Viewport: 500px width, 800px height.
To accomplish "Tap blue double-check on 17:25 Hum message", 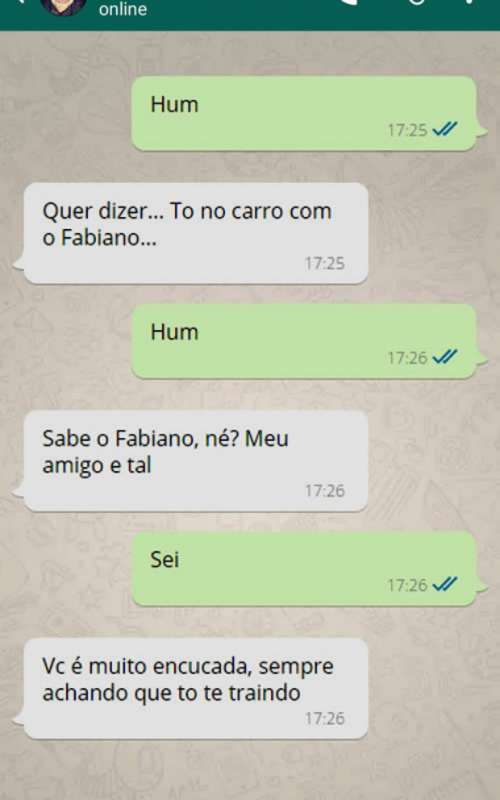I will 444,130.
